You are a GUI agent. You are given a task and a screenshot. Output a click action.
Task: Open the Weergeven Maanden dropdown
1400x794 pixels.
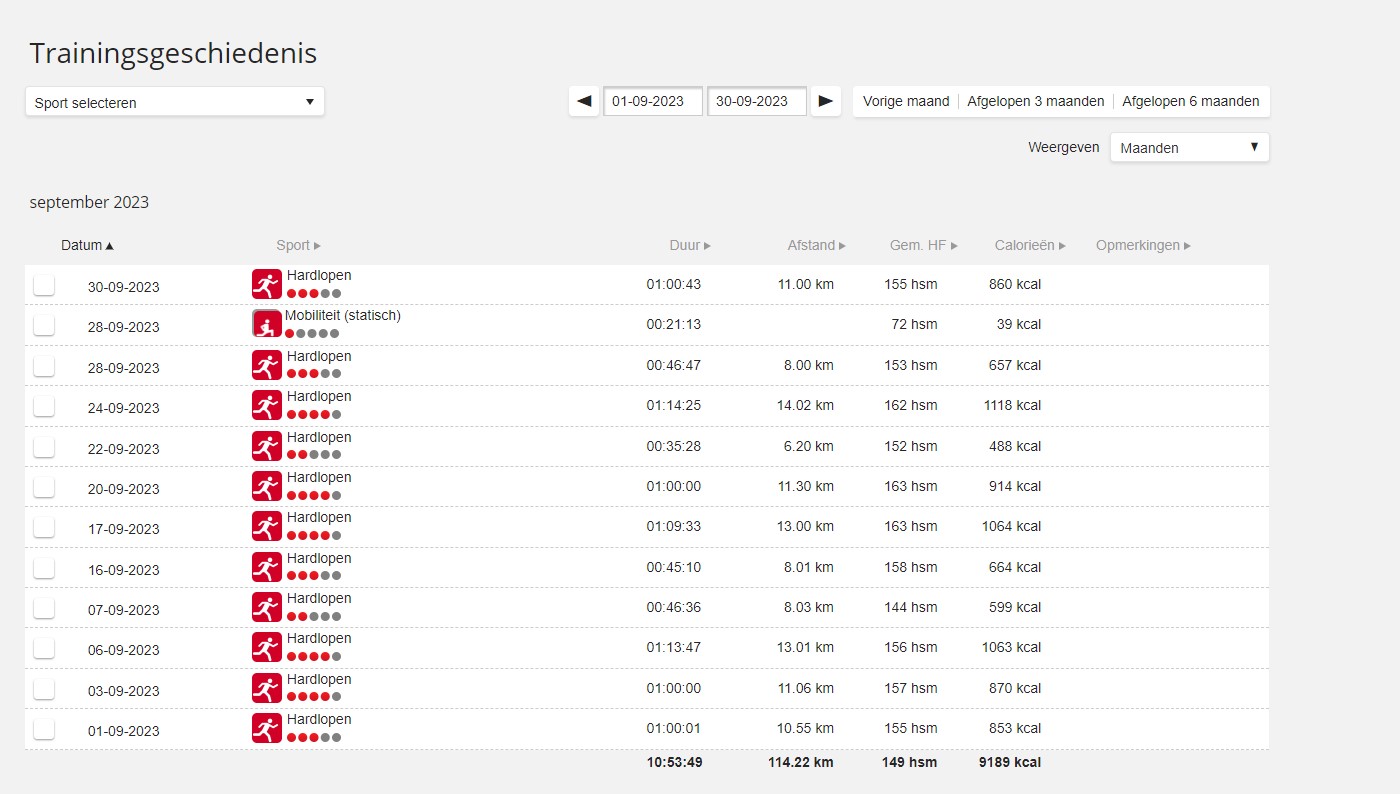[x=1189, y=148]
